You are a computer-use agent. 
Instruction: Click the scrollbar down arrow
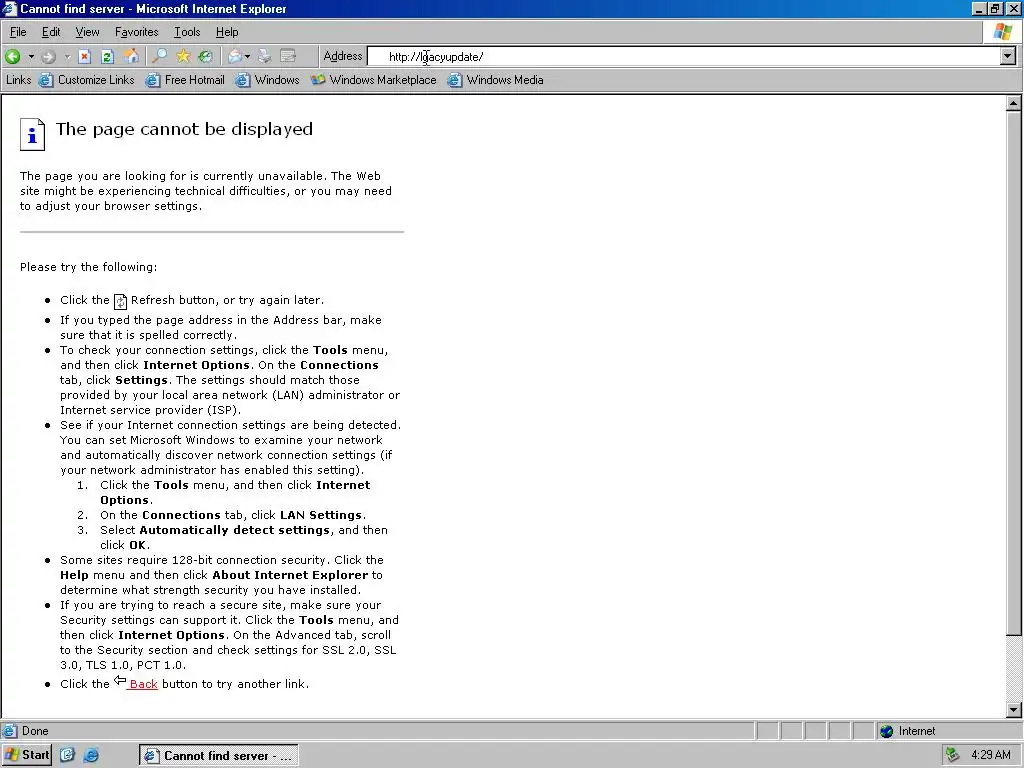click(x=1014, y=709)
